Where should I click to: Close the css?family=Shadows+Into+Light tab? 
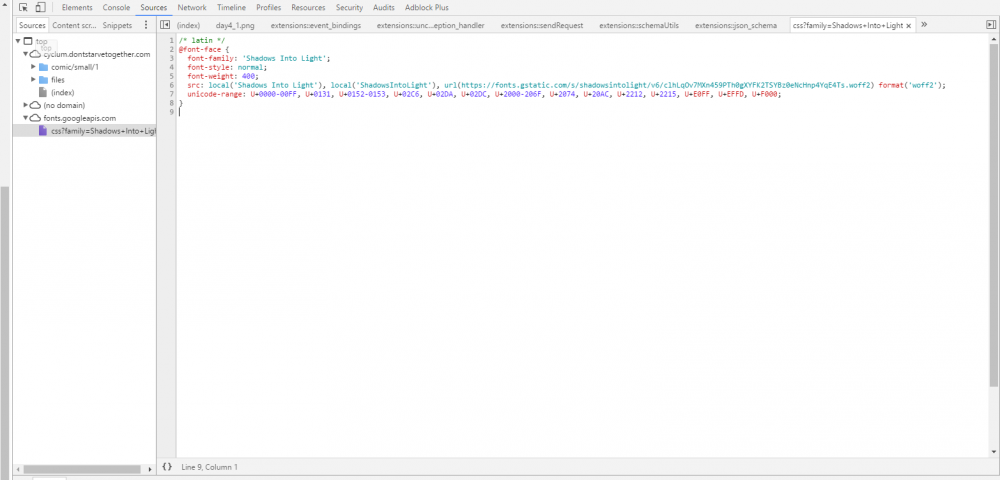tap(908, 26)
